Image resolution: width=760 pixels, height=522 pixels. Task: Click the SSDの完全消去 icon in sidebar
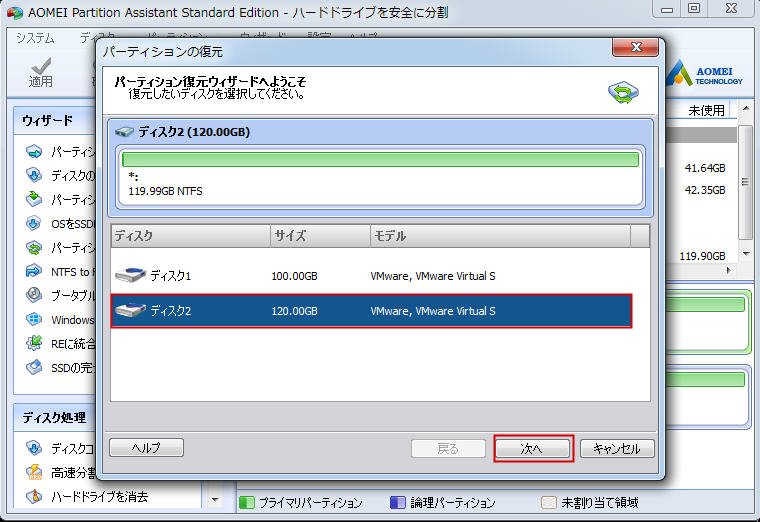tap(34, 367)
